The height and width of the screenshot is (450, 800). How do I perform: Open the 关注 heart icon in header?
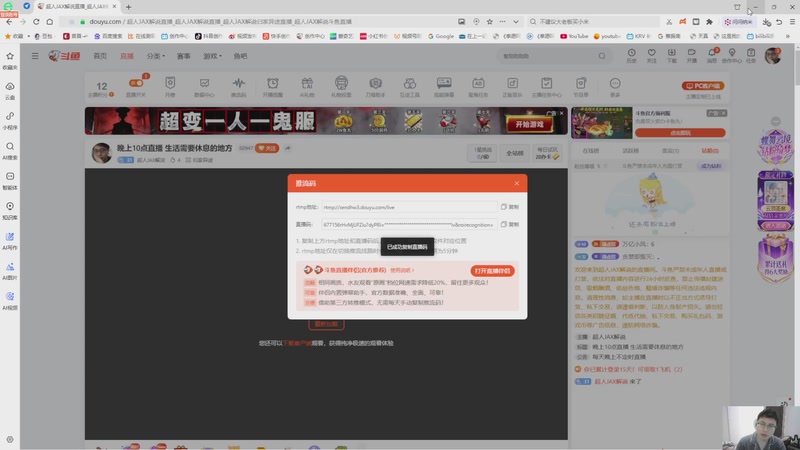(652, 56)
